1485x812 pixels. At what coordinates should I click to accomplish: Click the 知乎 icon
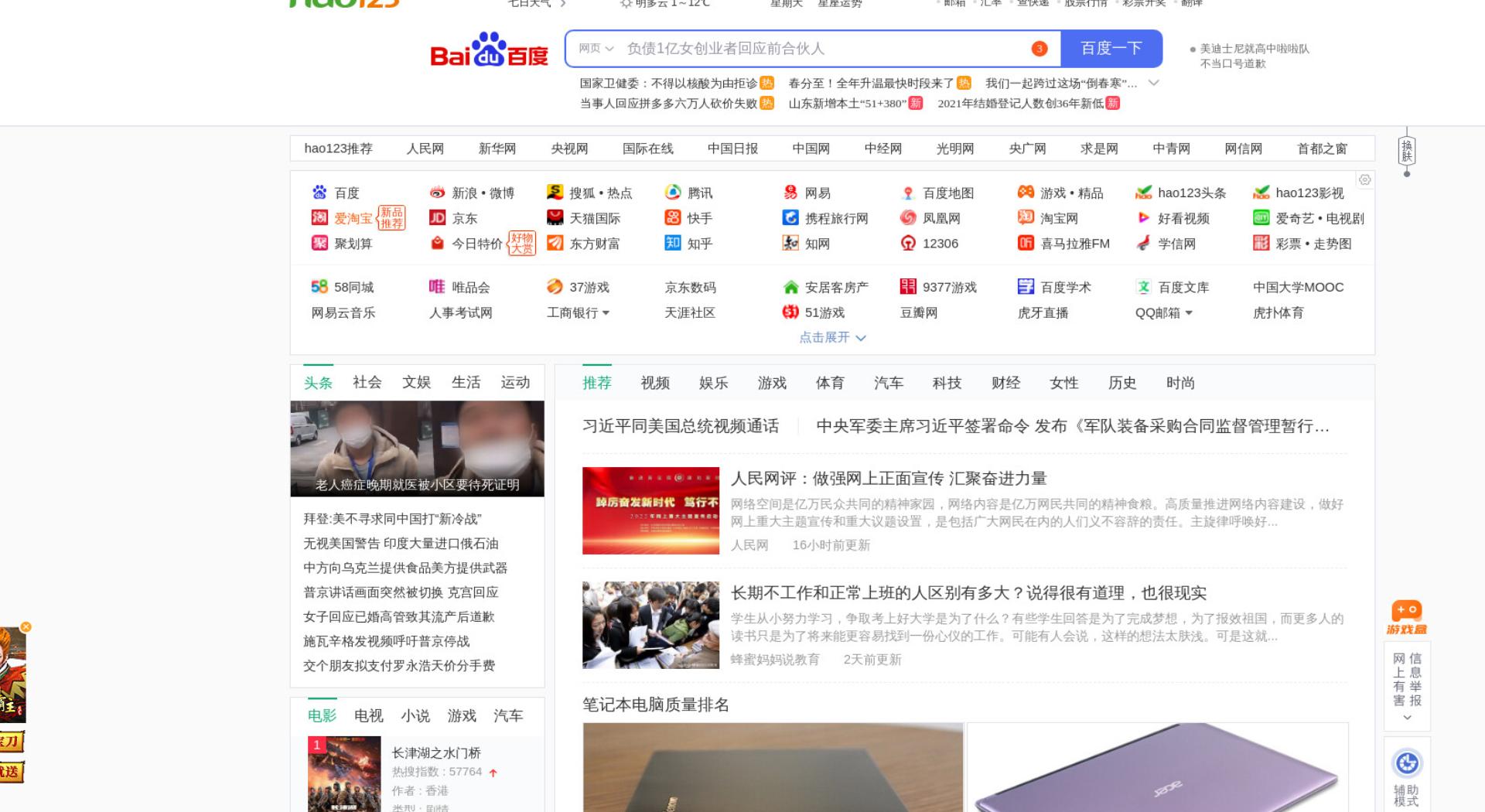[673, 243]
